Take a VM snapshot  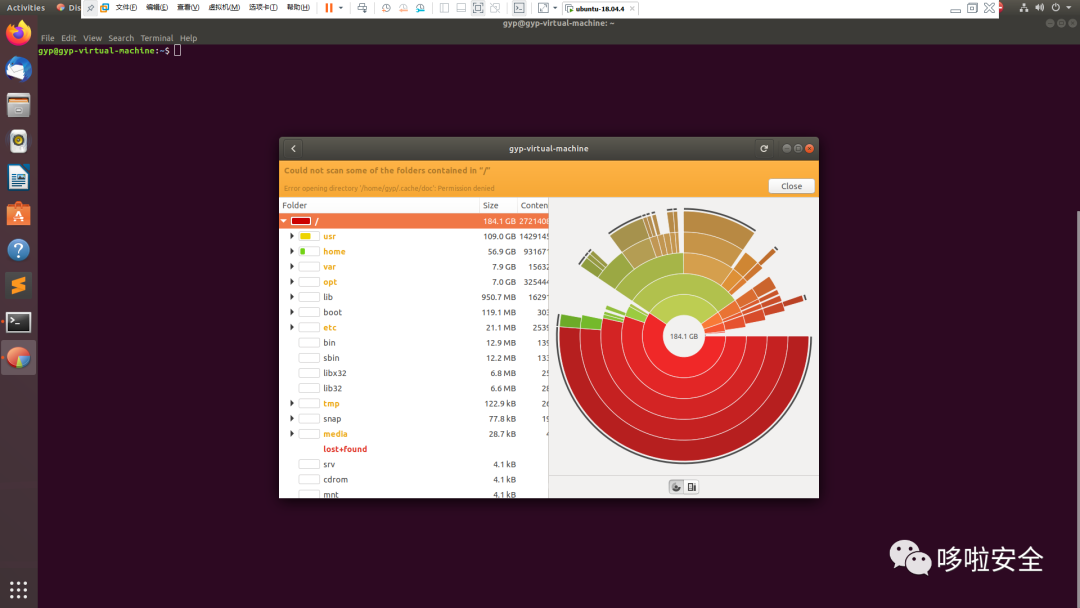click(386, 8)
